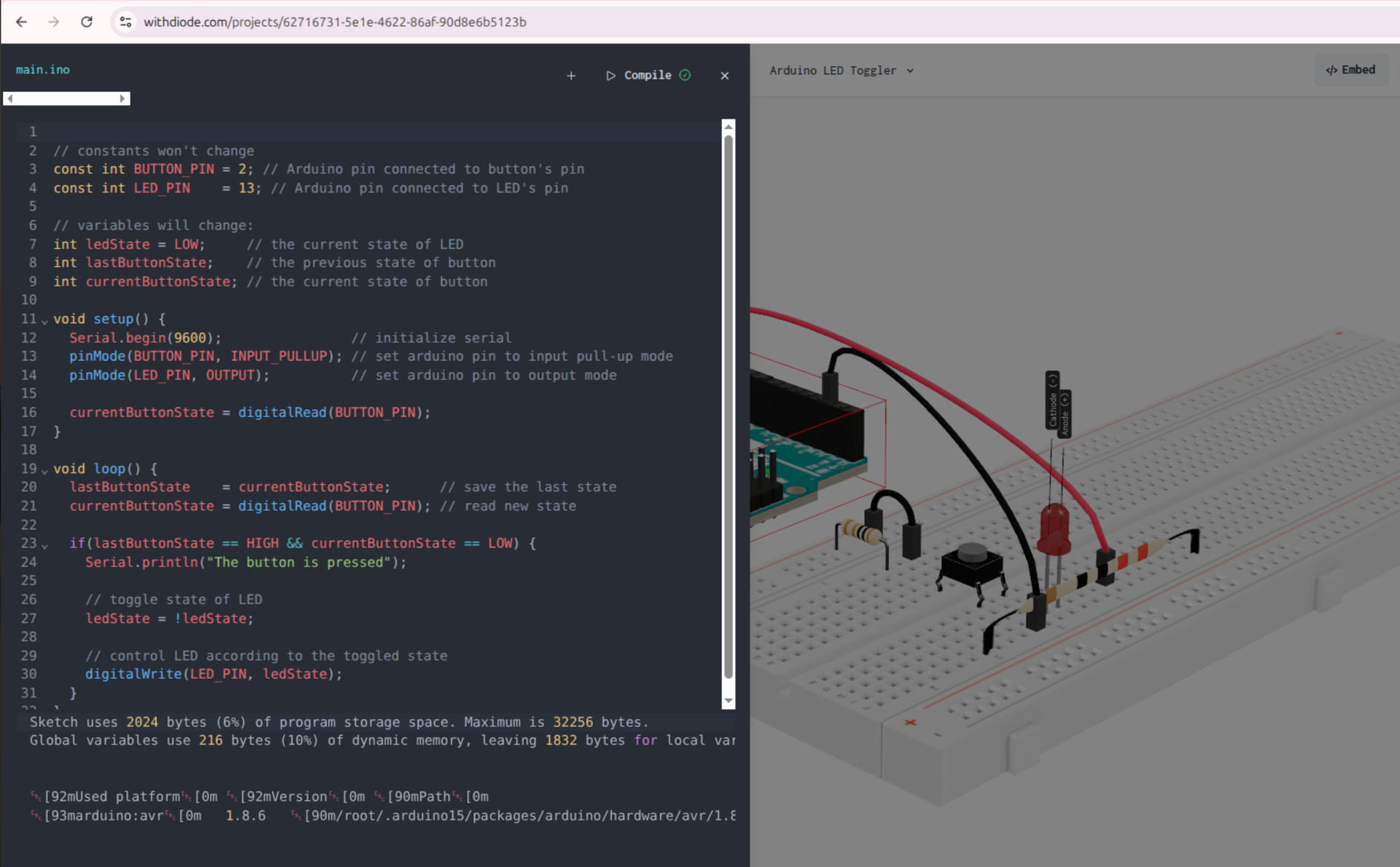This screenshot has height=867, width=1400.
Task: Click Serial.println "The button is pressed" line
Action: pyautogui.click(x=246, y=562)
